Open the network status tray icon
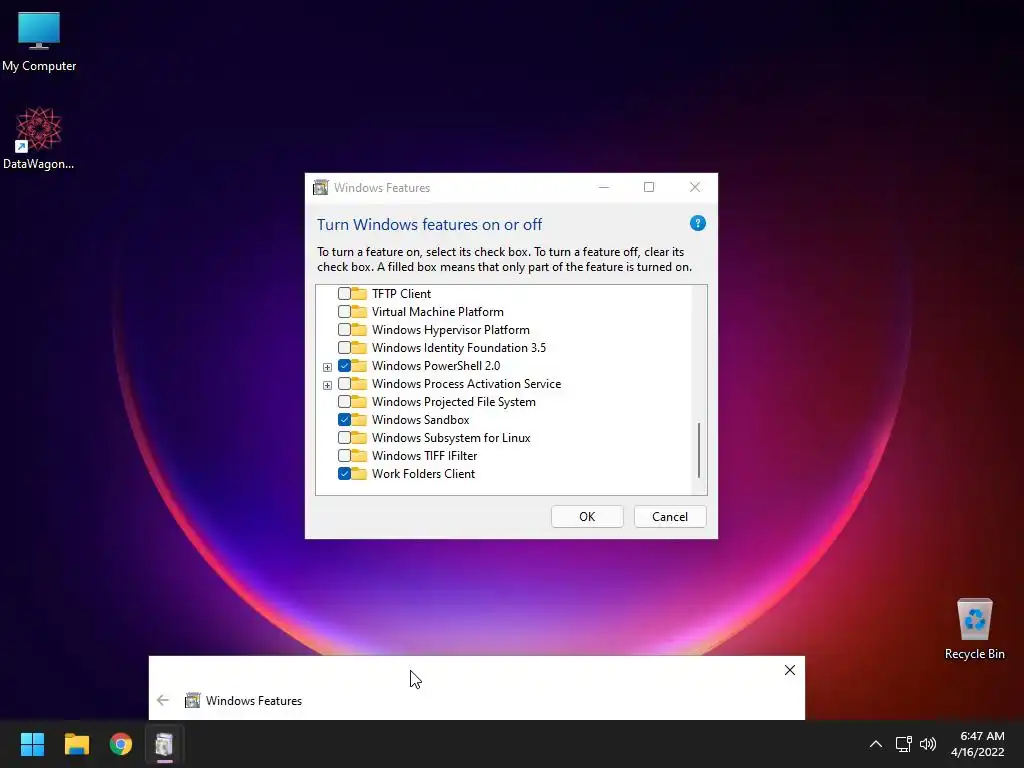 (x=903, y=744)
